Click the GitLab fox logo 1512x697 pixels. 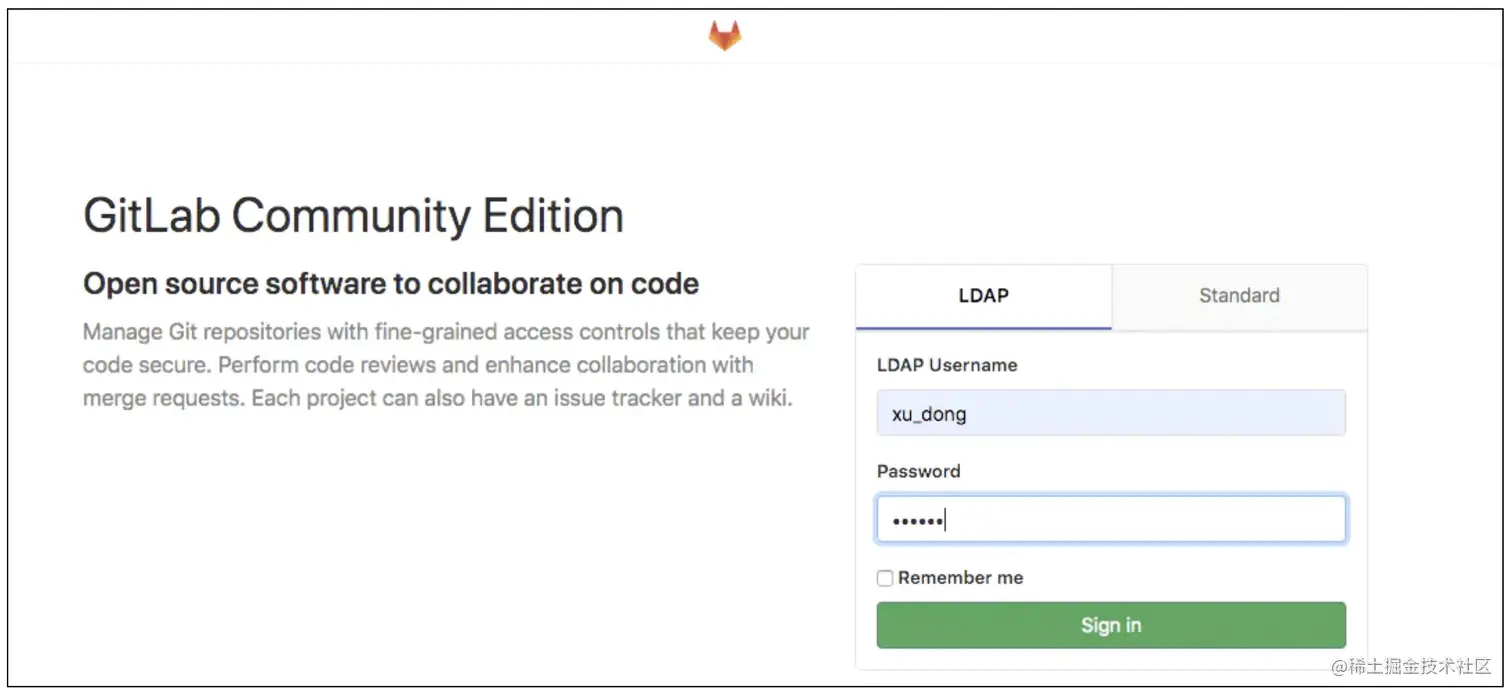point(725,37)
